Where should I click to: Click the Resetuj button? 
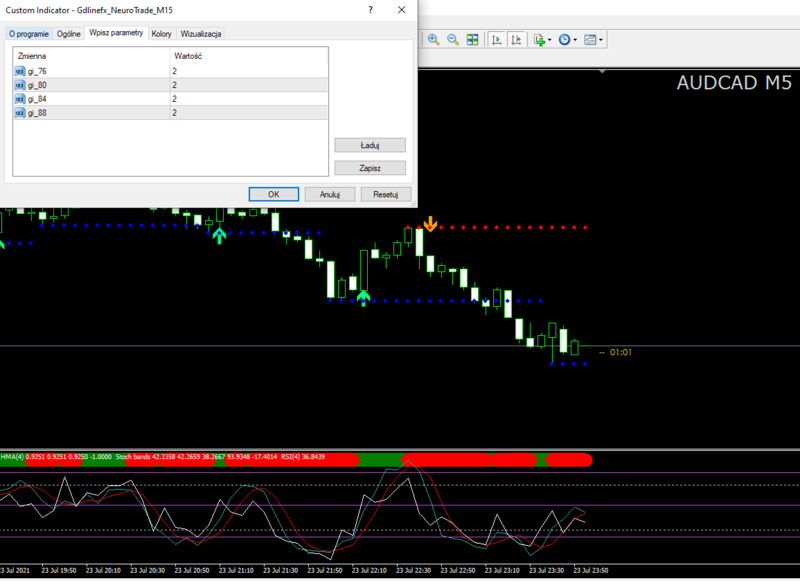tap(386, 195)
